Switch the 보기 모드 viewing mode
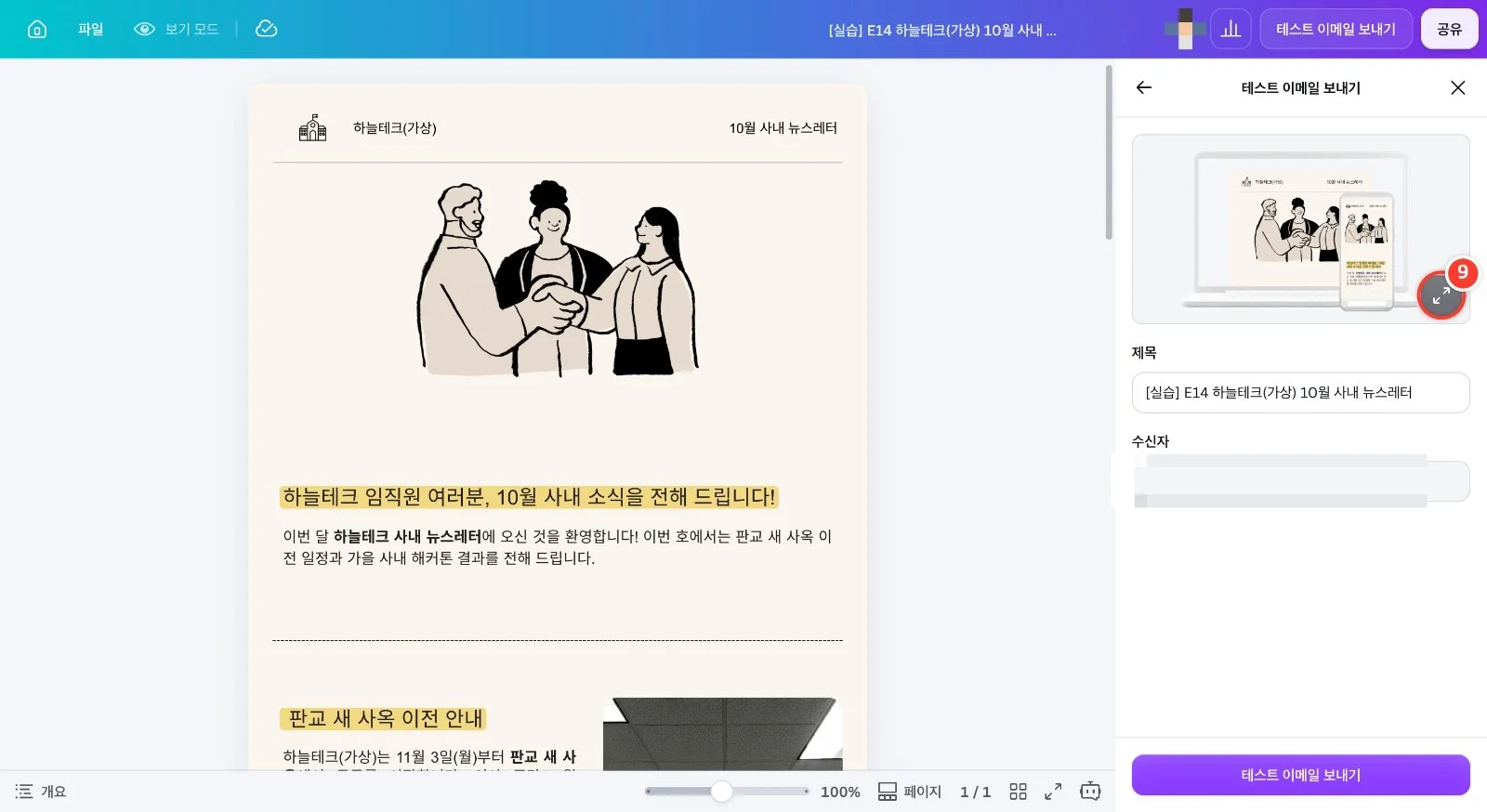 pos(177,29)
